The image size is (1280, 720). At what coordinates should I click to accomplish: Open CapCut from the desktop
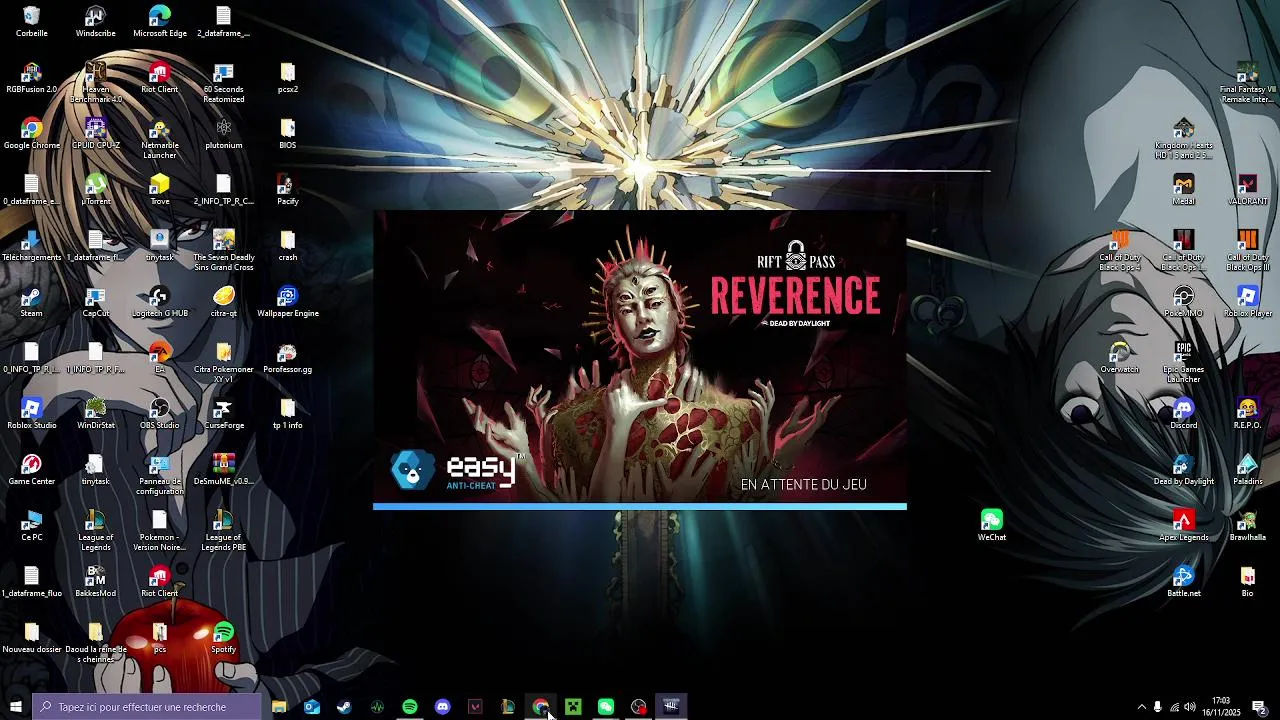pyautogui.click(x=96, y=302)
